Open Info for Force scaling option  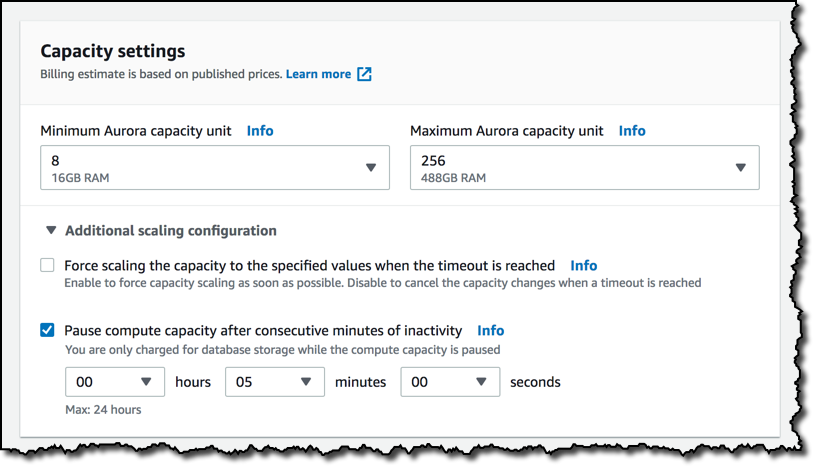(x=583, y=265)
